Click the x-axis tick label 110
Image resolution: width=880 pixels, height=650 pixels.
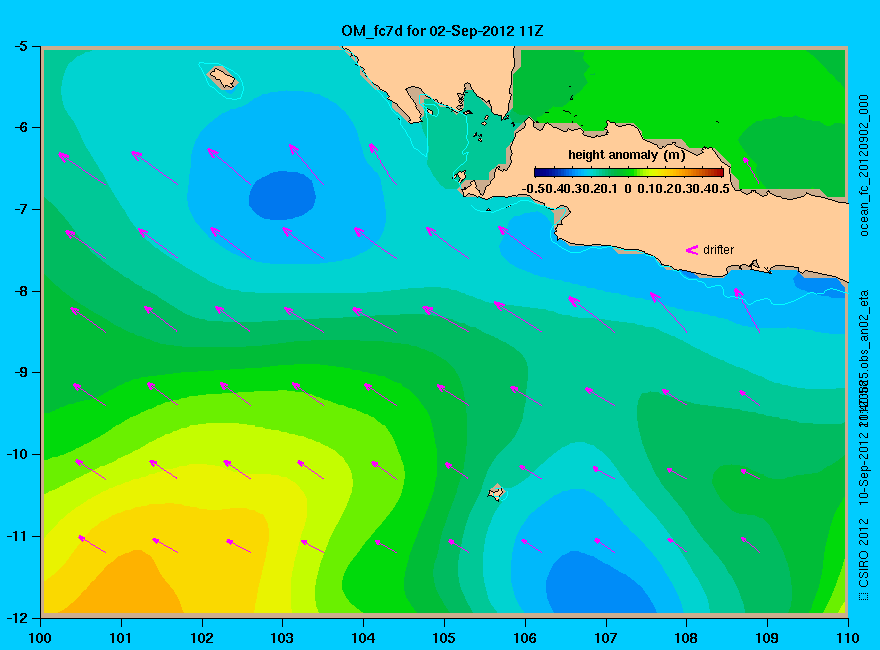(x=848, y=638)
